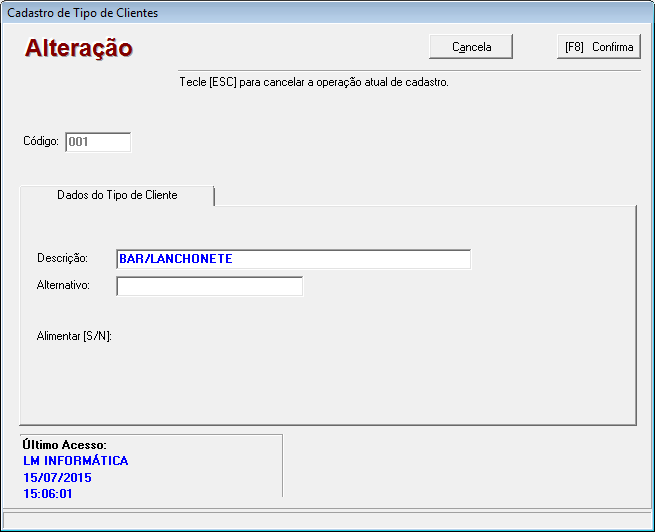Click the Alteração heading
The image size is (655, 532).
[79, 48]
